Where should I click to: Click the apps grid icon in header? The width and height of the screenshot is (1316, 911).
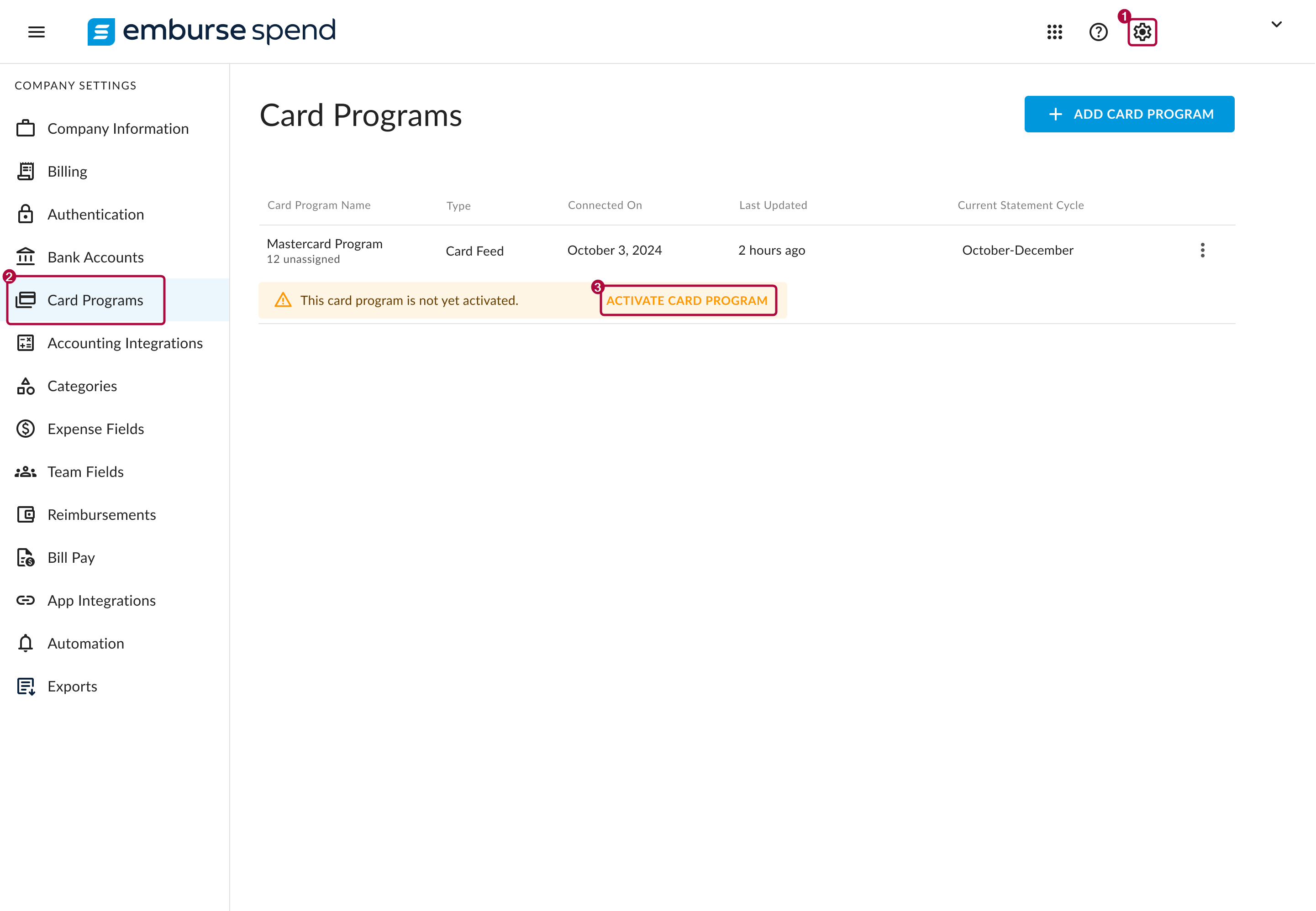[x=1054, y=32]
